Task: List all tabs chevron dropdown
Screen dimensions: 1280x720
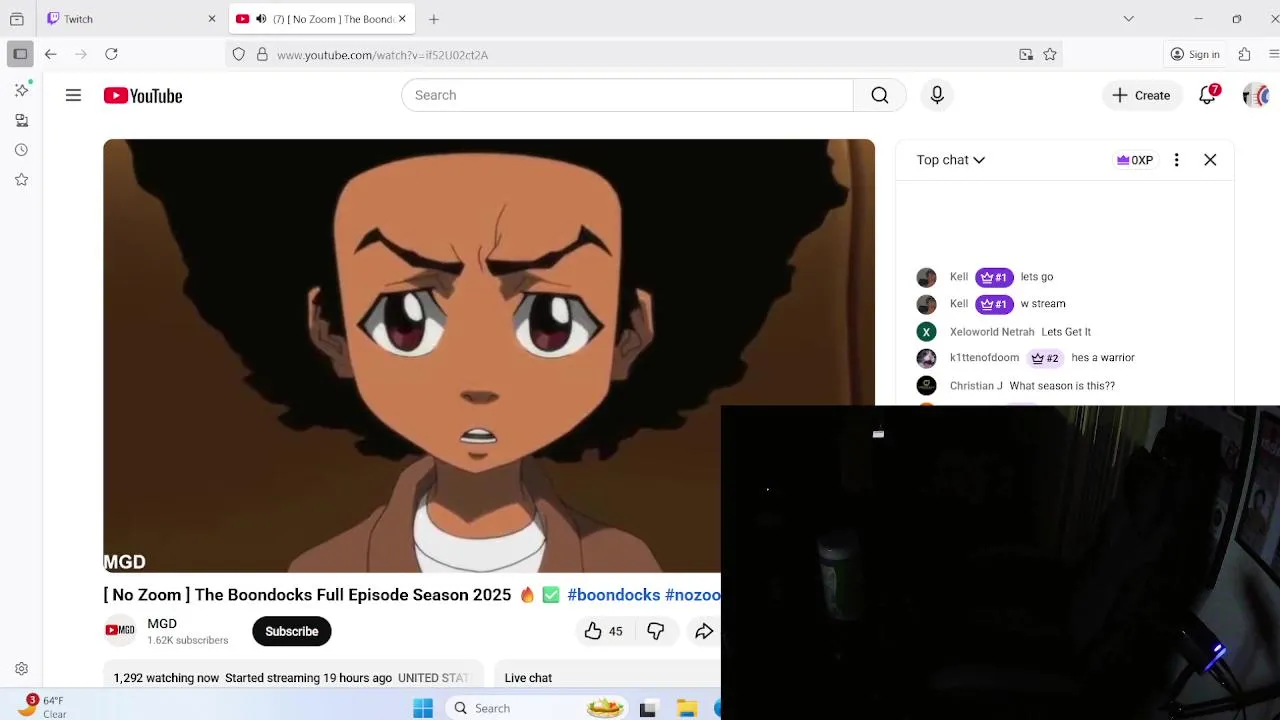Action: pyautogui.click(x=1128, y=19)
